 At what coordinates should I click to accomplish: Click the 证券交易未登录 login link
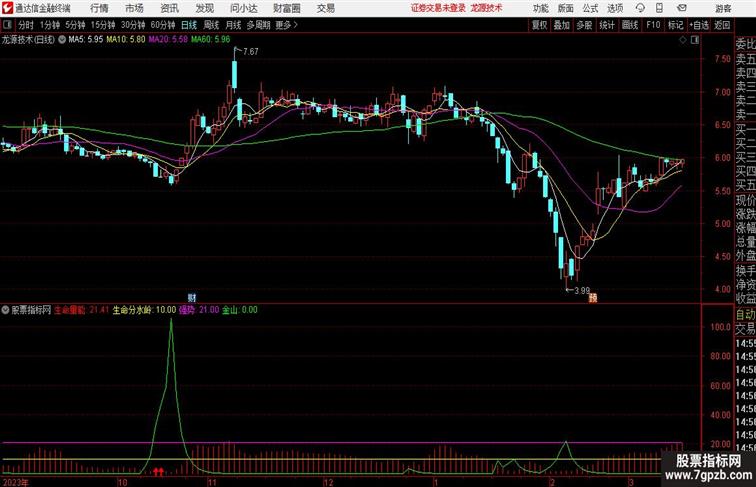[438, 8]
